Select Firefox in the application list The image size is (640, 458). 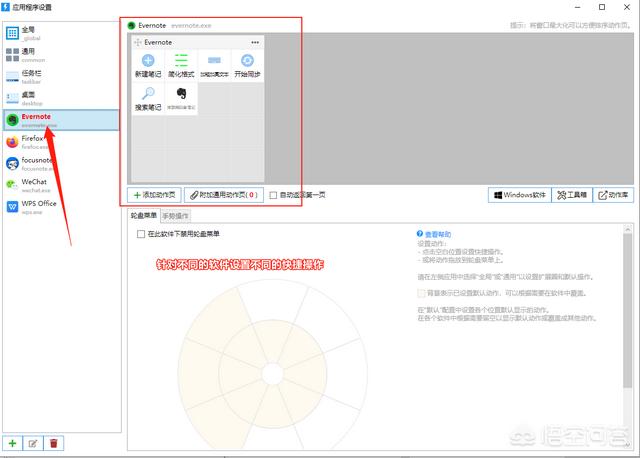coord(61,142)
